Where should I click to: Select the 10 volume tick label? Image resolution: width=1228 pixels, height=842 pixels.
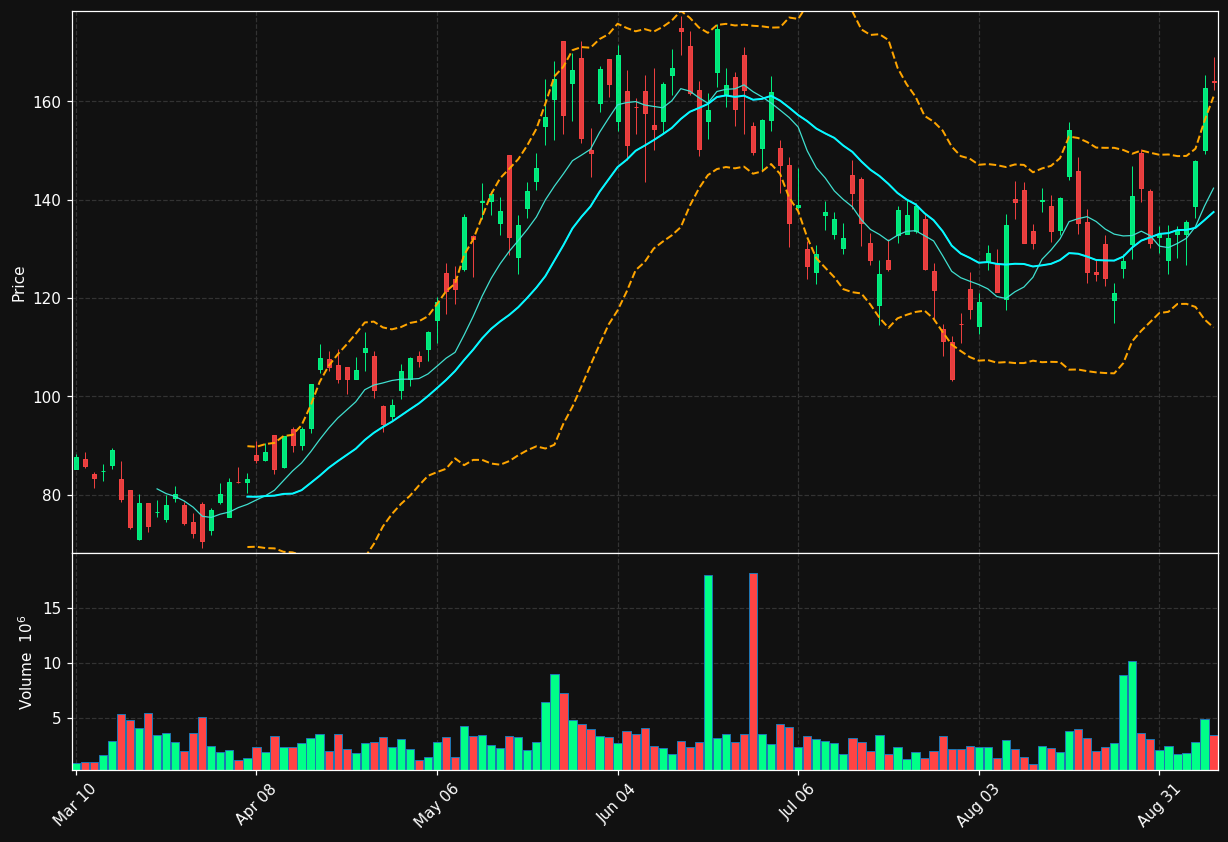click(x=52, y=663)
